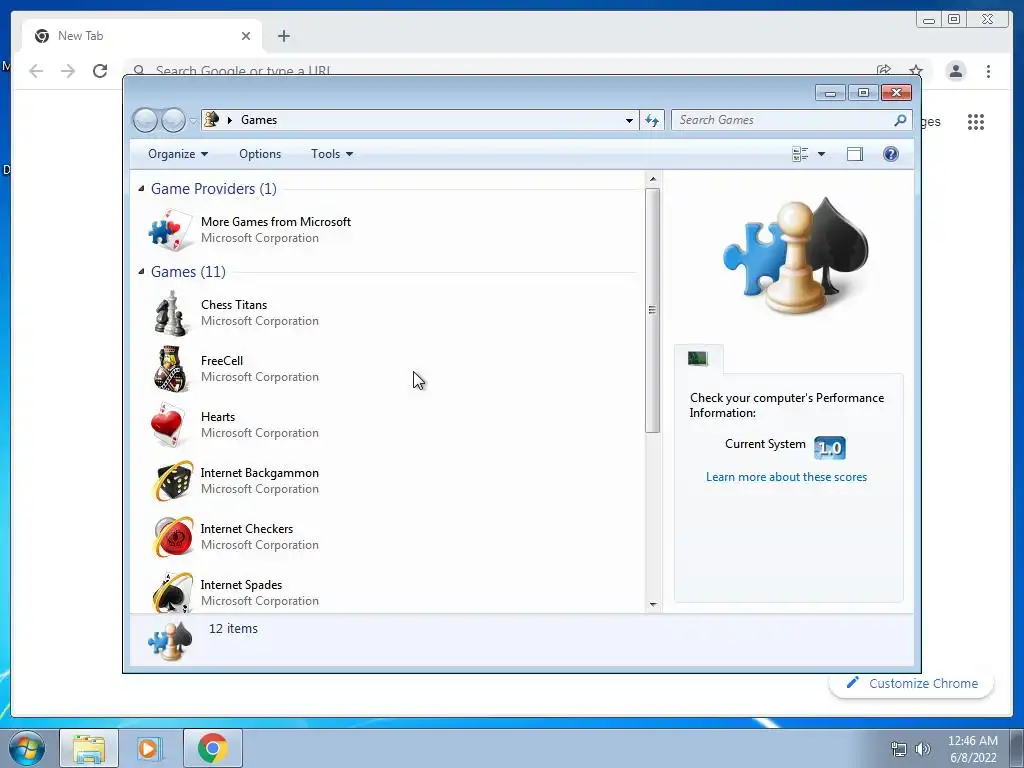Click the Games folder icon in address bar

tap(212, 120)
